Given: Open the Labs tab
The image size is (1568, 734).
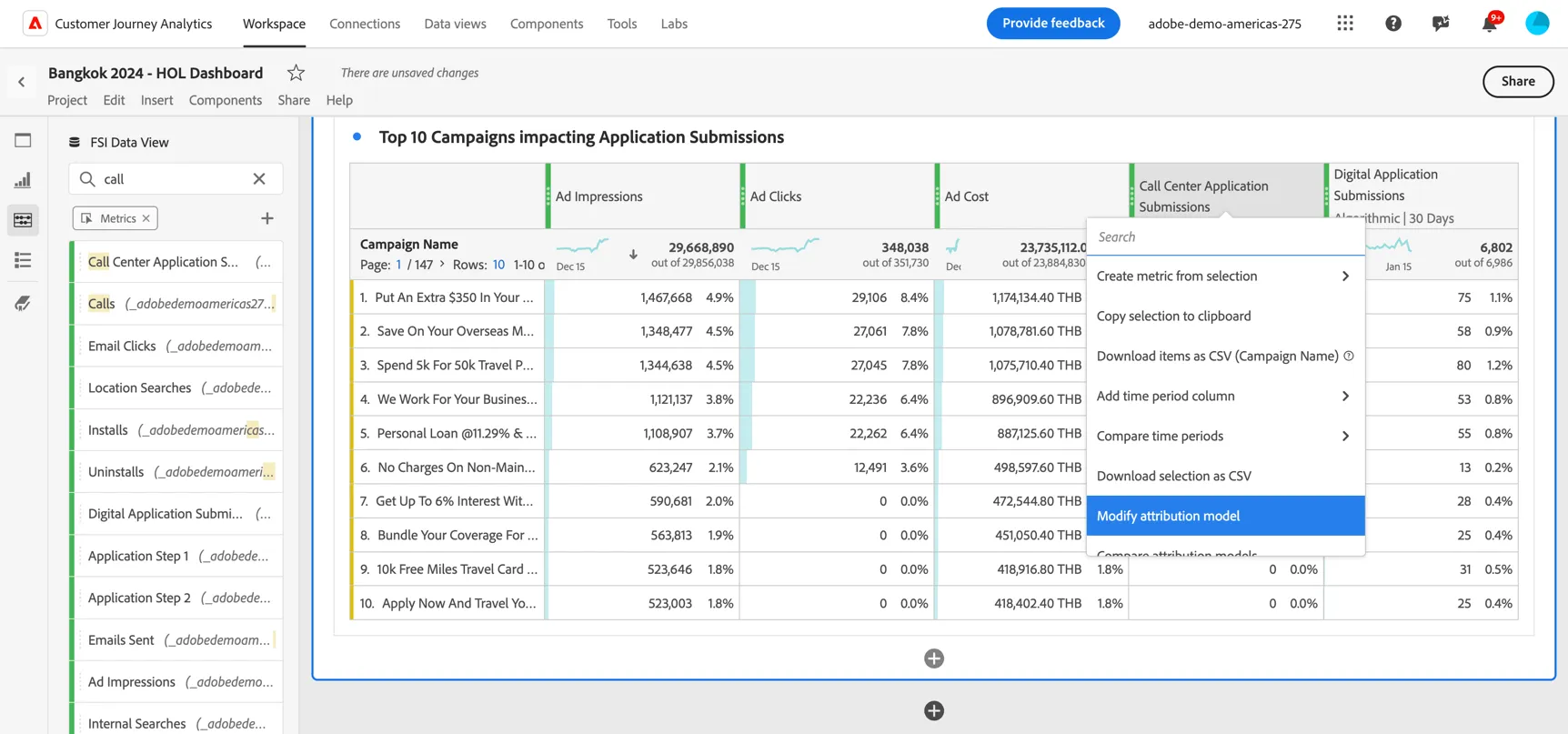Looking at the screenshot, I should (674, 24).
